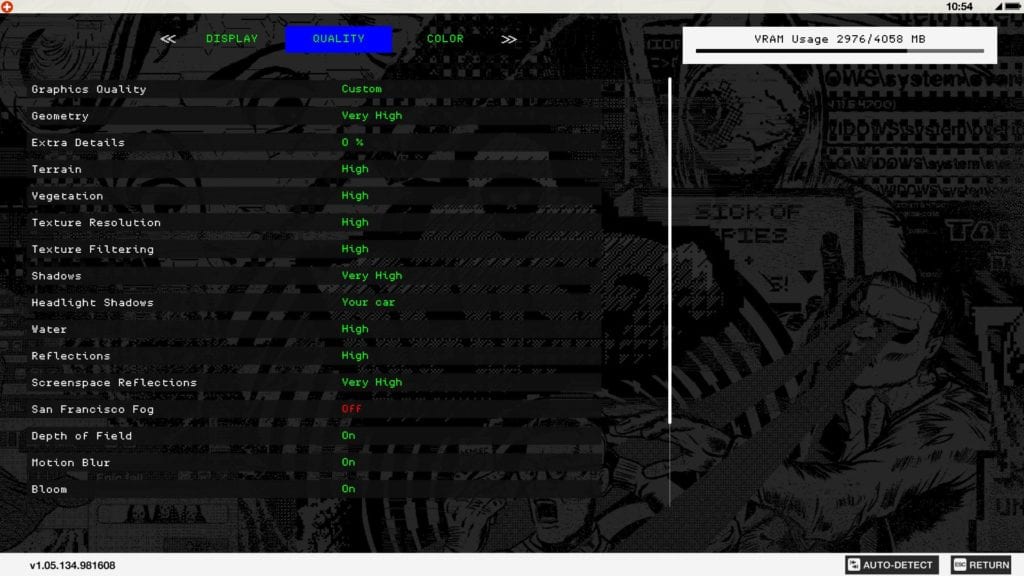Click the next tab double-arrow icon
Image resolution: width=1024 pixels, height=576 pixels.
click(509, 39)
